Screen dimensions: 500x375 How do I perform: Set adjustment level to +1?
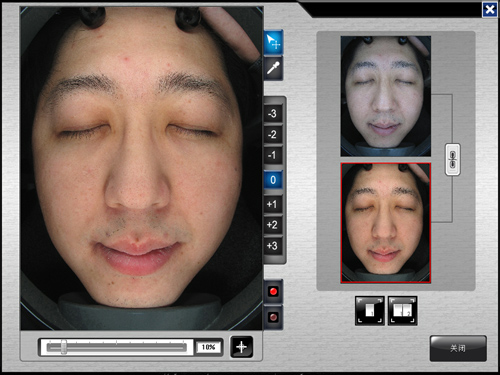[273, 204]
